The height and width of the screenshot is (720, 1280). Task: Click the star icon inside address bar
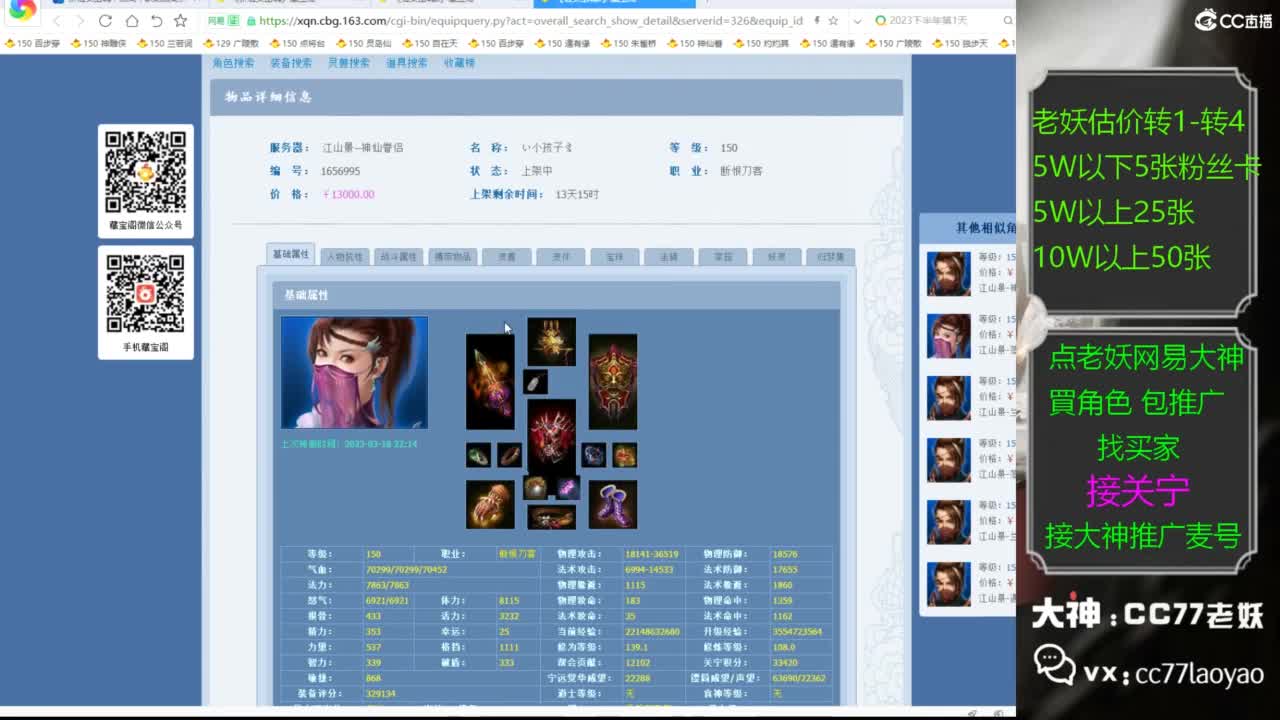[x=833, y=21]
